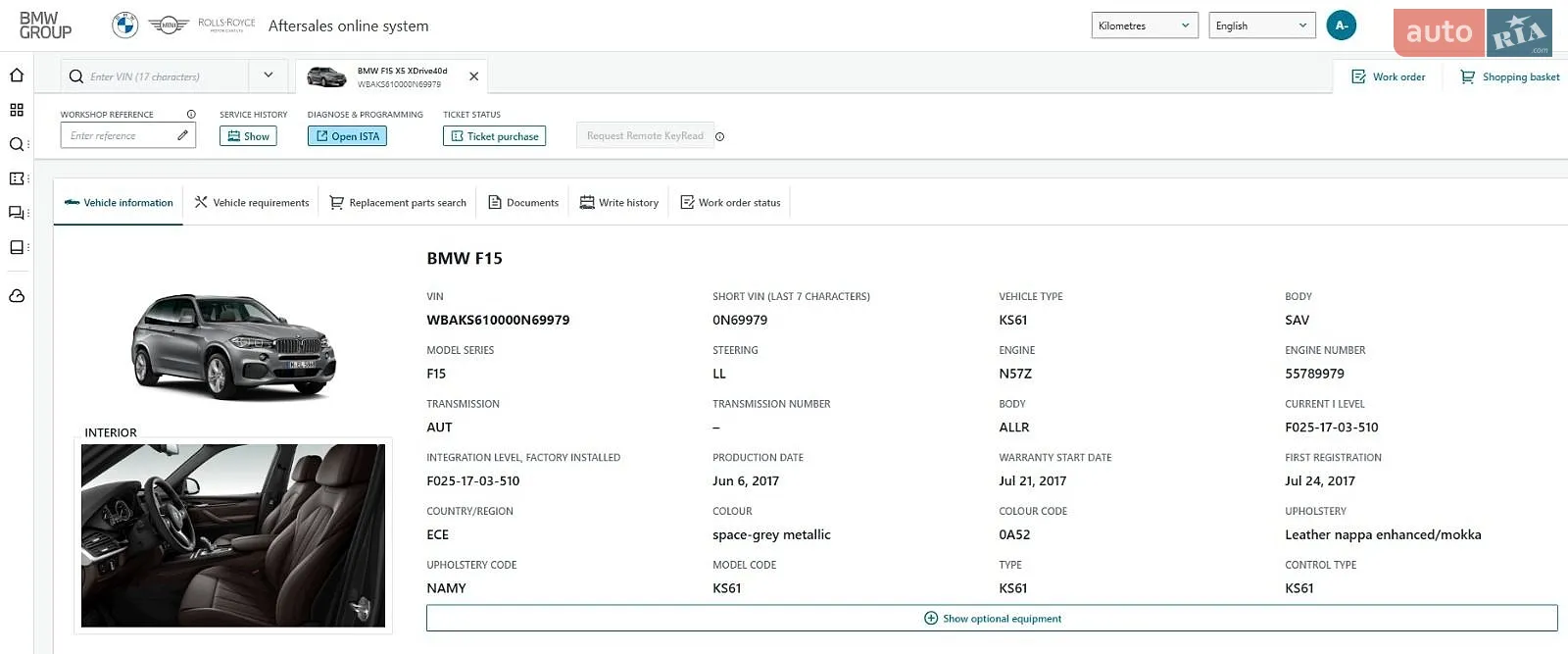
Task: Select colour space-grey metallic text
Action: pos(771,534)
